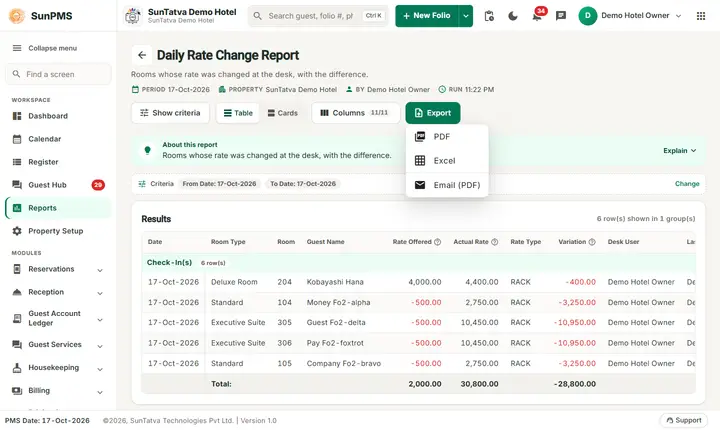Open the New Folio dropdown arrow
Image resolution: width=720 pixels, height=430 pixels.
click(x=466, y=16)
